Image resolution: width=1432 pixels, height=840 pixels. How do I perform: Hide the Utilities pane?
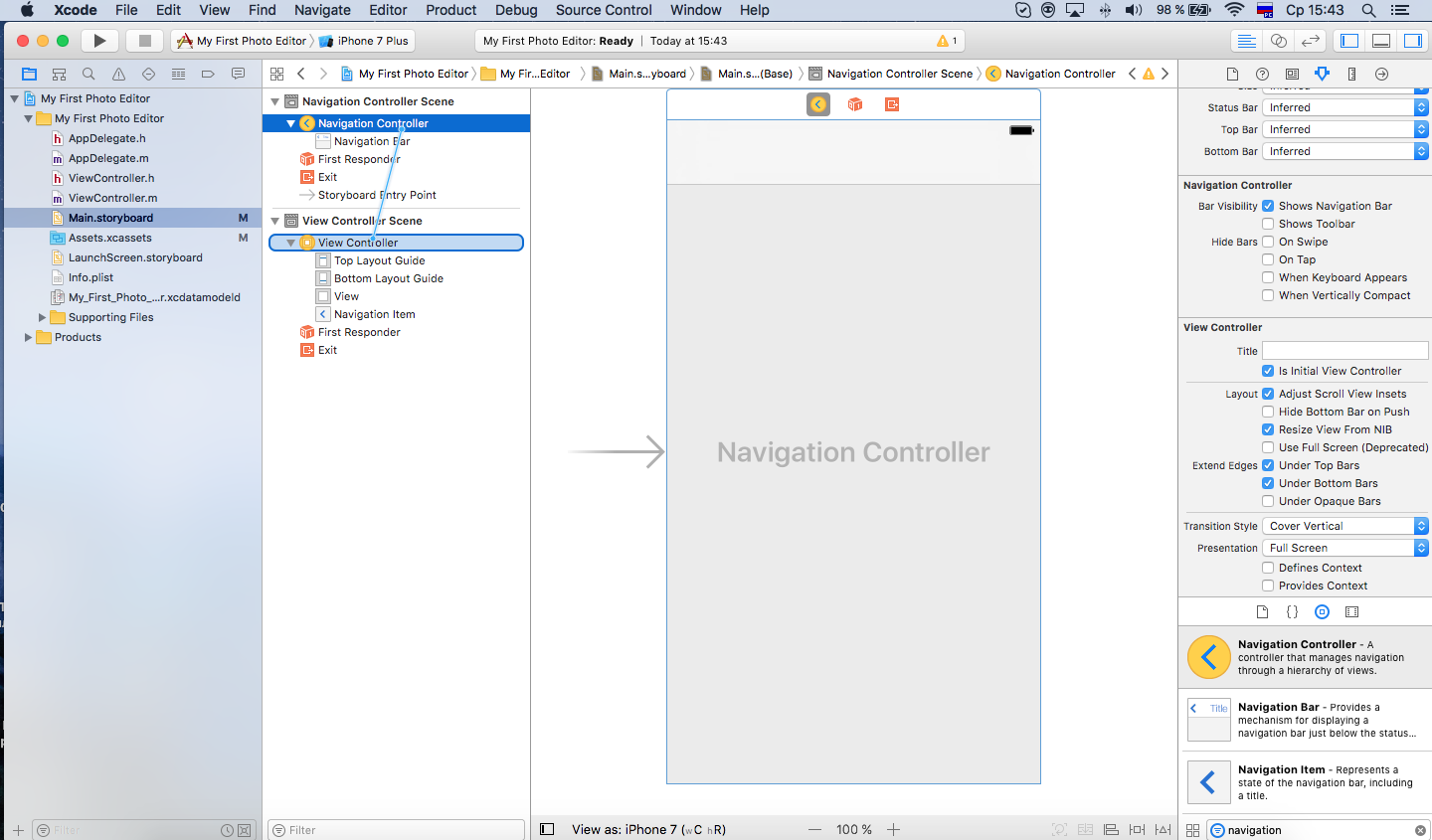pos(1412,41)
